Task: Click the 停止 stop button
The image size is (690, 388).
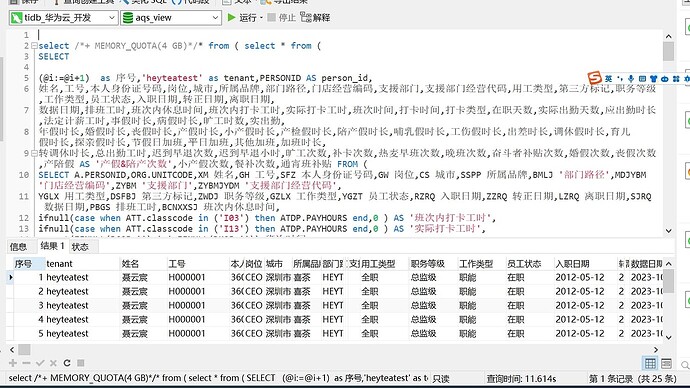Action: [282, 18]
